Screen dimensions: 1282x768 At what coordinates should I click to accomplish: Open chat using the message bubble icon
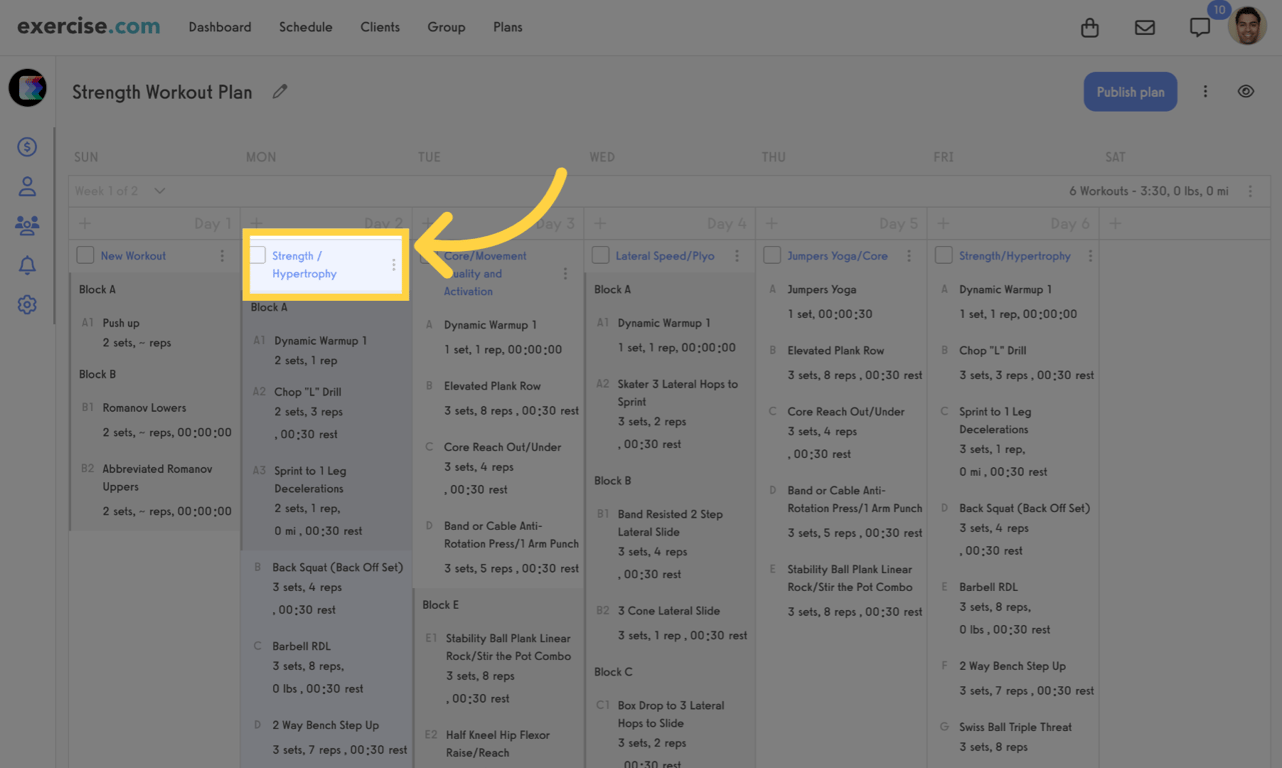[x=1199, y=27]
